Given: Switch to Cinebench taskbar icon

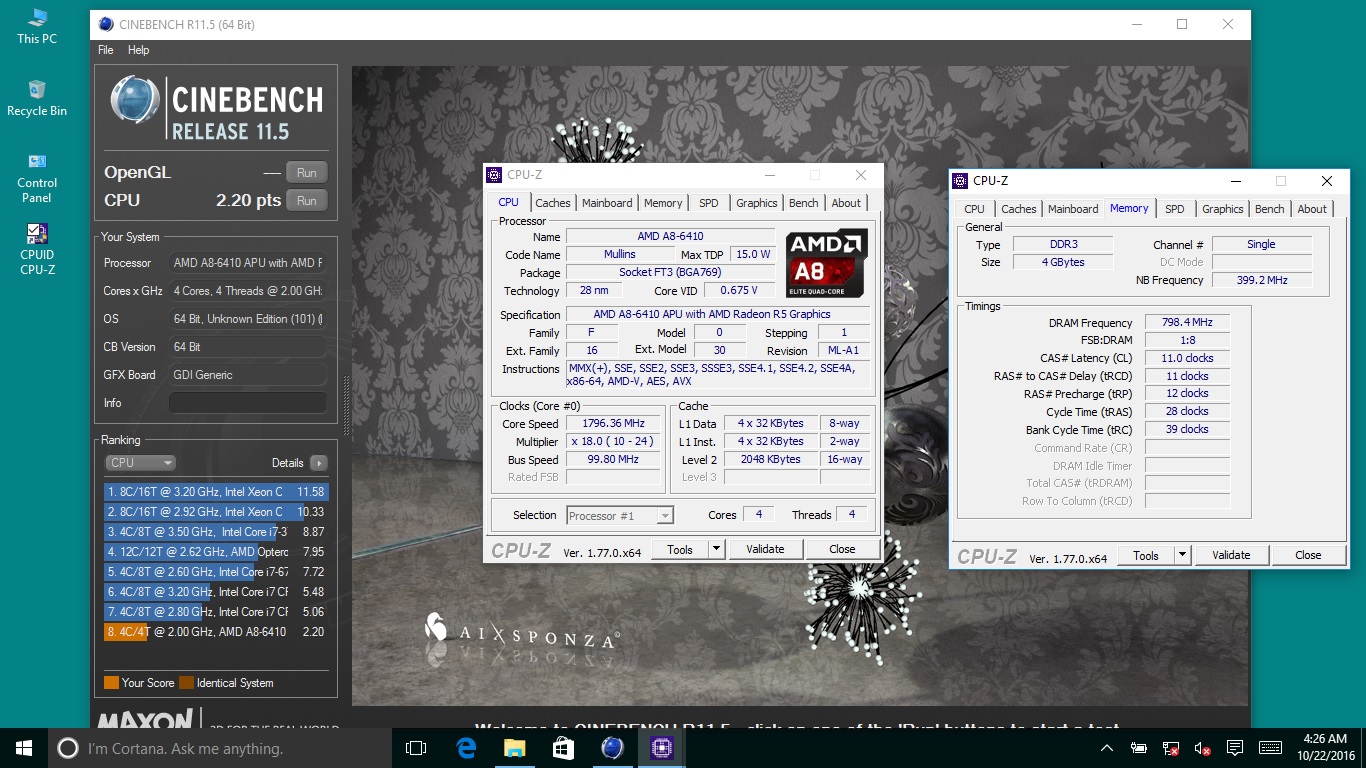Looking at the screenshot, I should tap(612, 748).
